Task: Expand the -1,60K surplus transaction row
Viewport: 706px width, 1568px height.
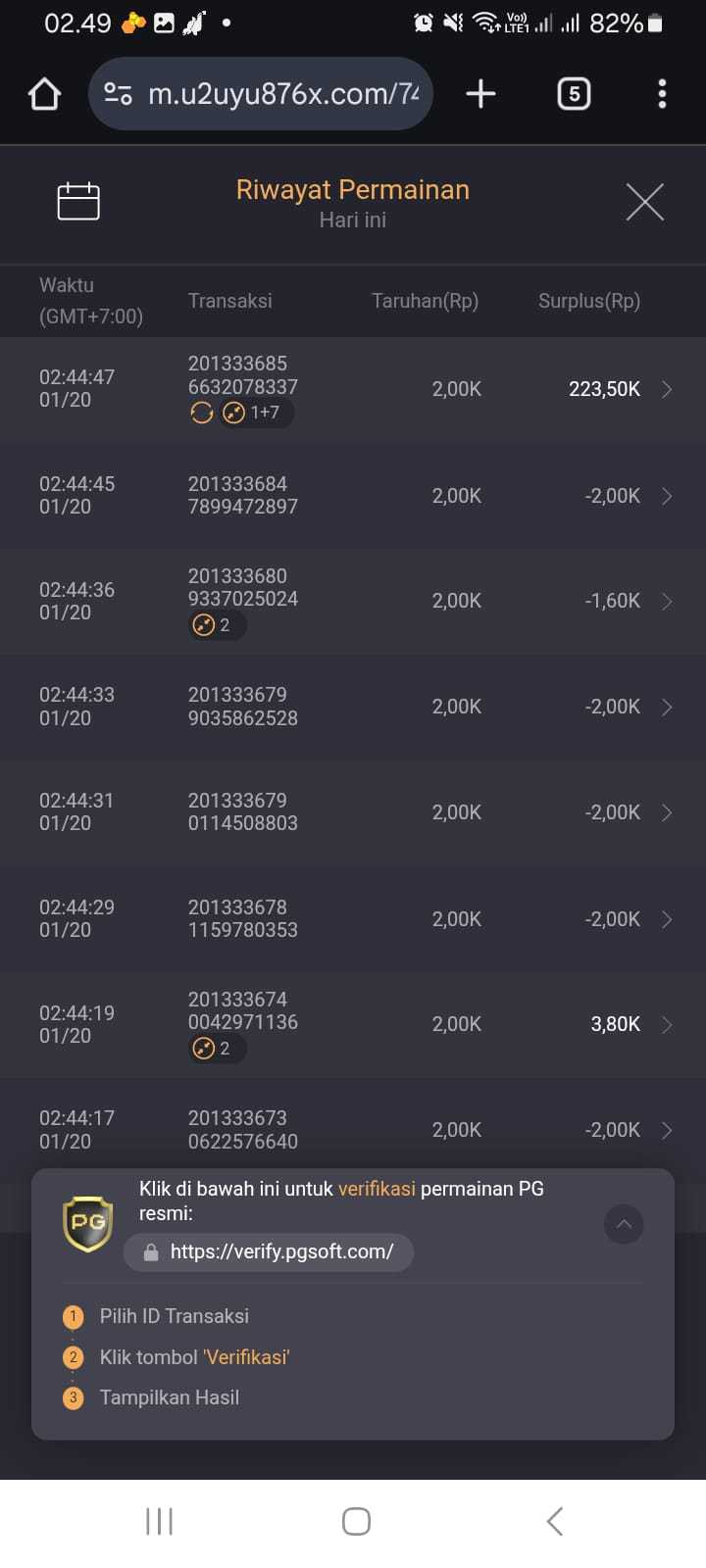Action: 667,601
